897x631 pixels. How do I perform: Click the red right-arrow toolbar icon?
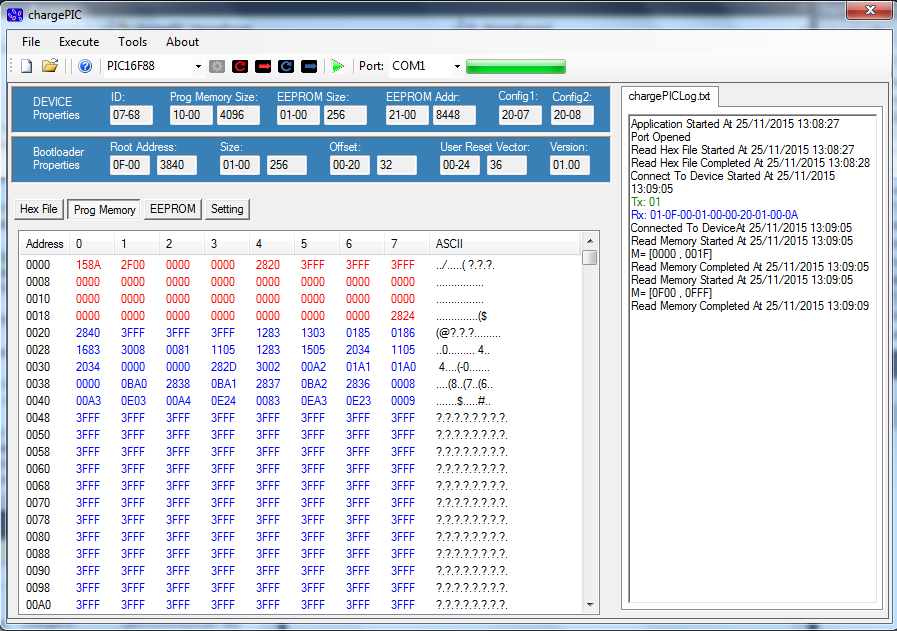click(x=263, y=66)
